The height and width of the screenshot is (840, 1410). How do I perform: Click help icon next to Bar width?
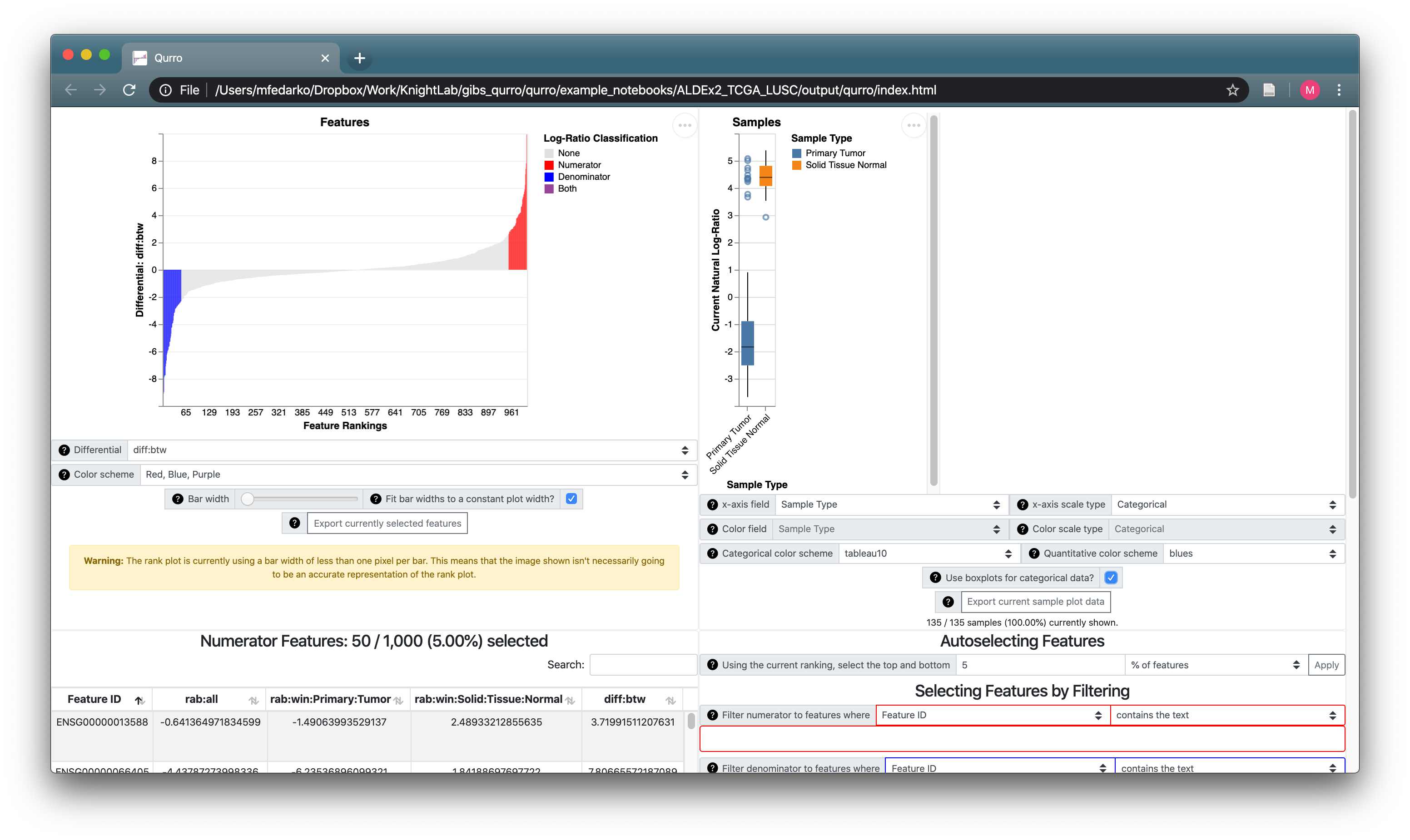pyautogui.click(x=178, y=499)
